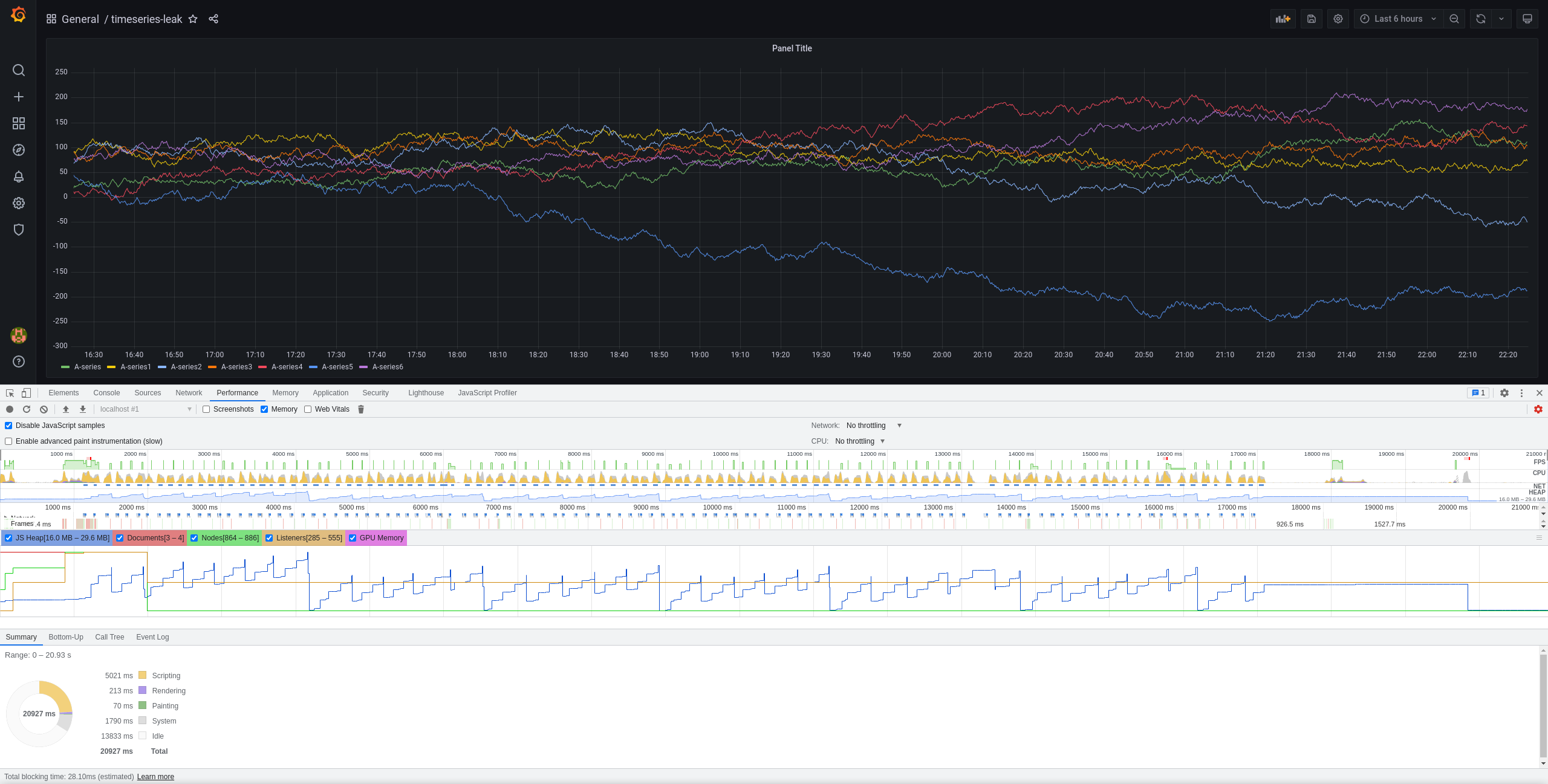The width and height of the screenshot is (1548, 784).
Task: Open the CPU throttling dropdown
Action: point(859,441)
